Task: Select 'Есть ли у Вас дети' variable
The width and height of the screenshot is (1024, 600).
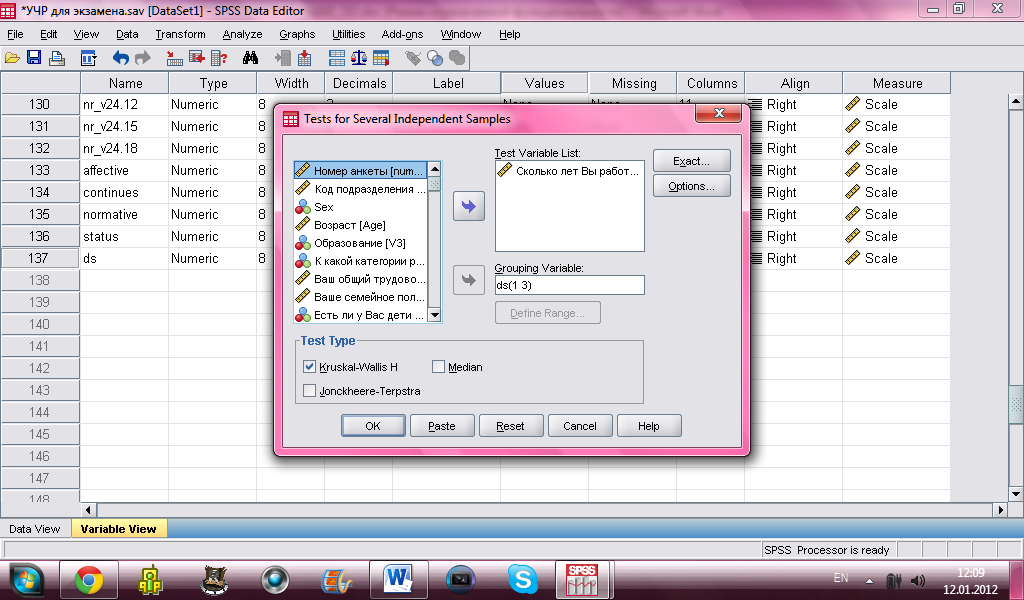Action: click(x=361, y=315)
